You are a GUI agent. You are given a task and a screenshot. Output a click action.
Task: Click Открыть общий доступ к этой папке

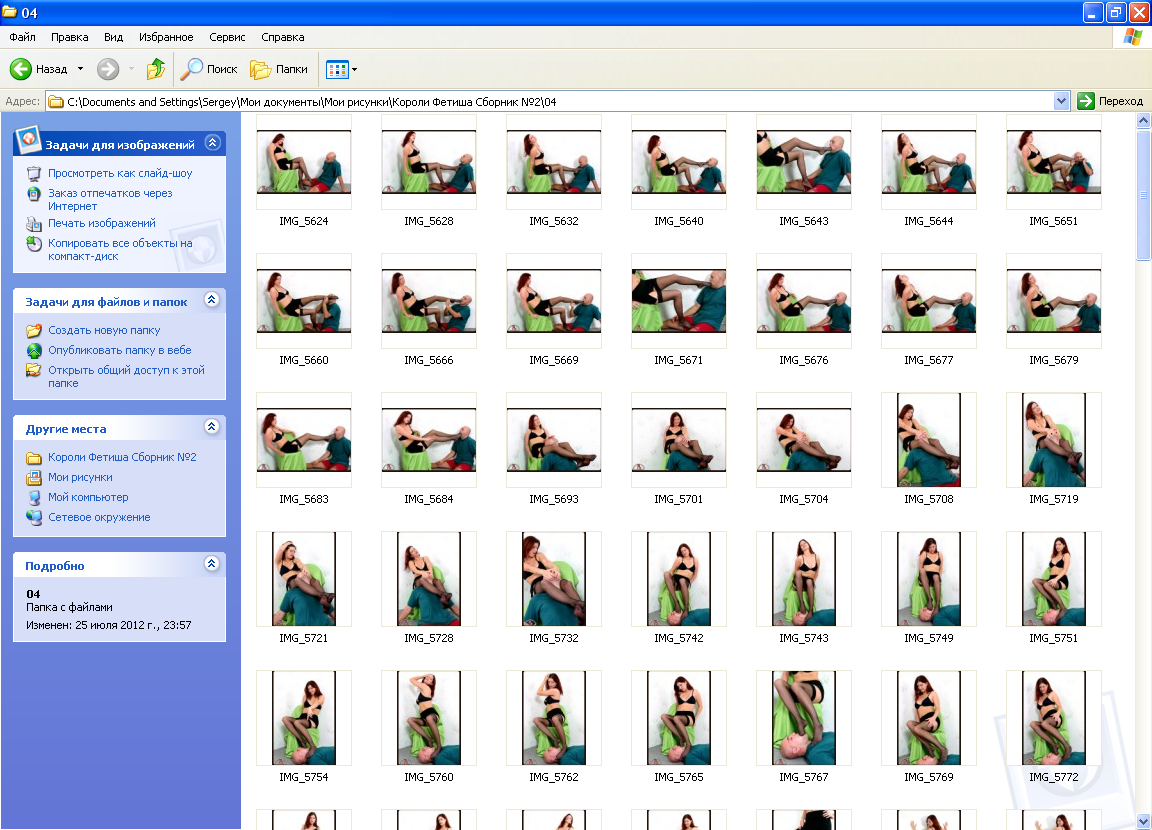pyautogui.click(x=126, y=377)
